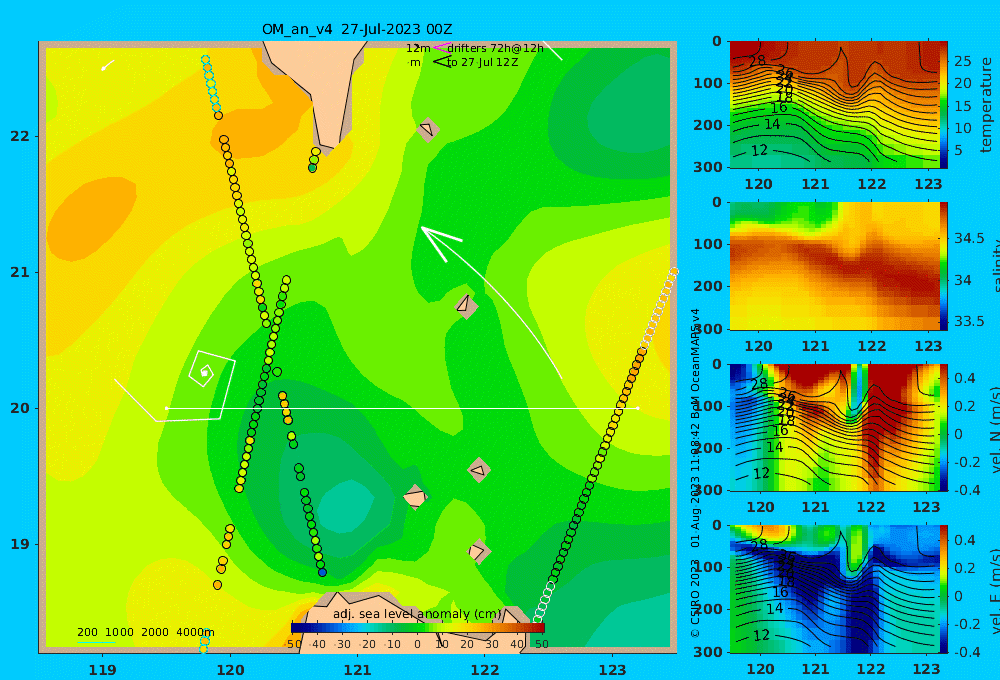
Task: Click the temperature panel colorbar
Action: click(x=944, y=104)
